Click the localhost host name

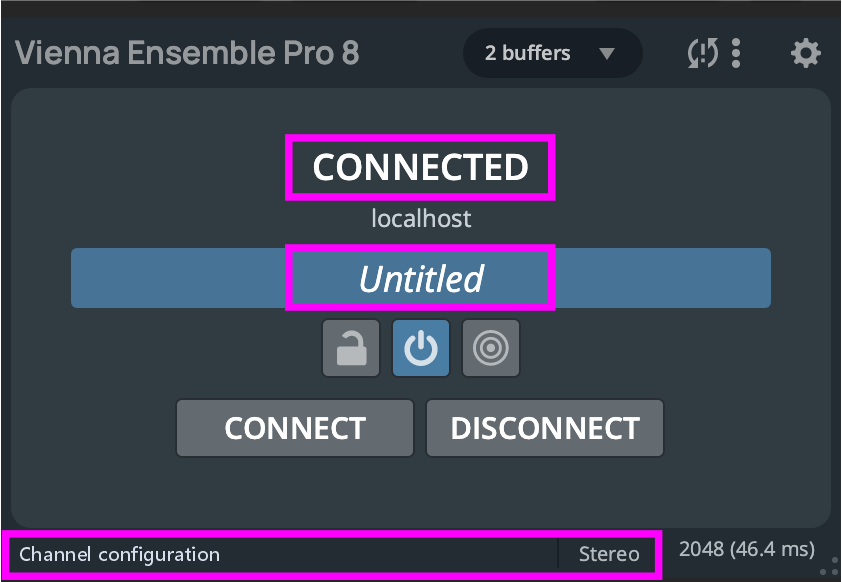click(421, 218)
